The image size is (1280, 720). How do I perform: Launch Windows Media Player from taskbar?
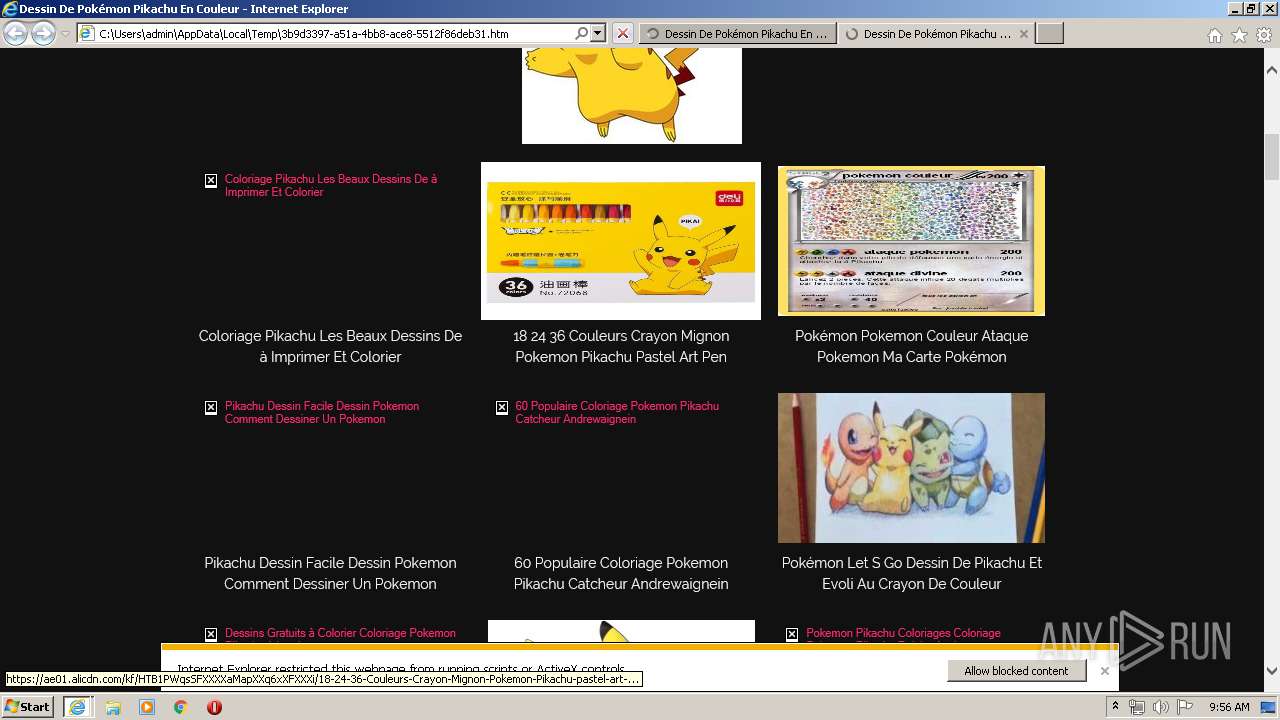[147, 707]
